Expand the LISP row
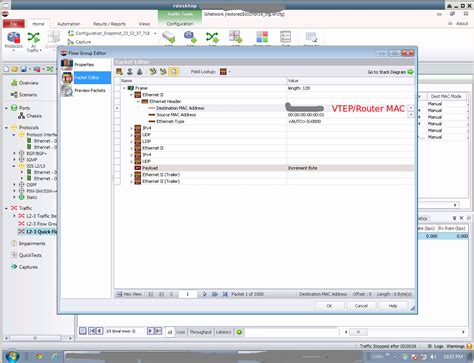 (131, 141)
